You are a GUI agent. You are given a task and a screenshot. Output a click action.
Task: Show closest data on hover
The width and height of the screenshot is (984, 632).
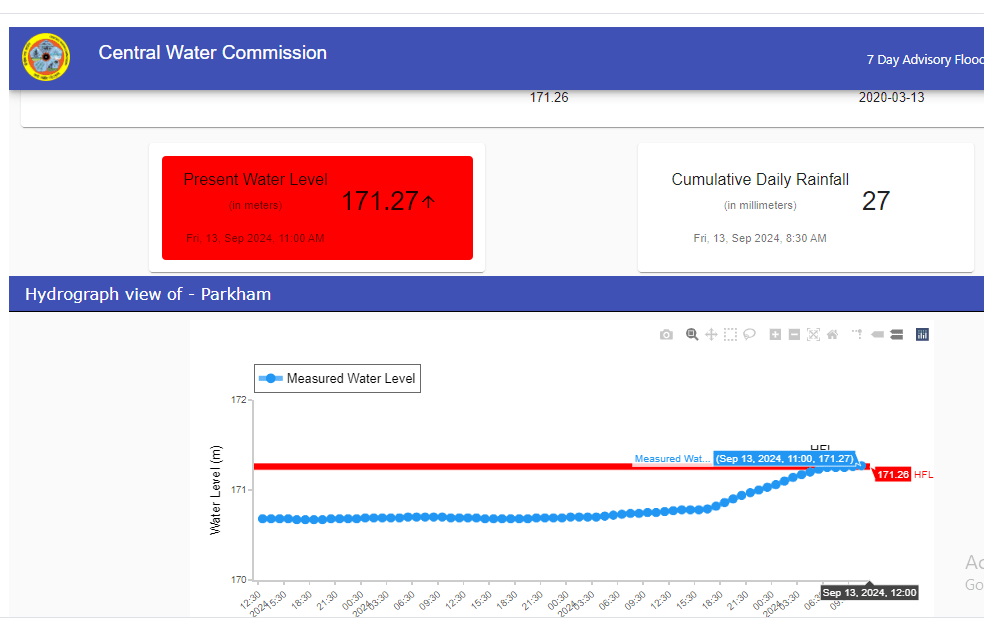tap(877, 335)
